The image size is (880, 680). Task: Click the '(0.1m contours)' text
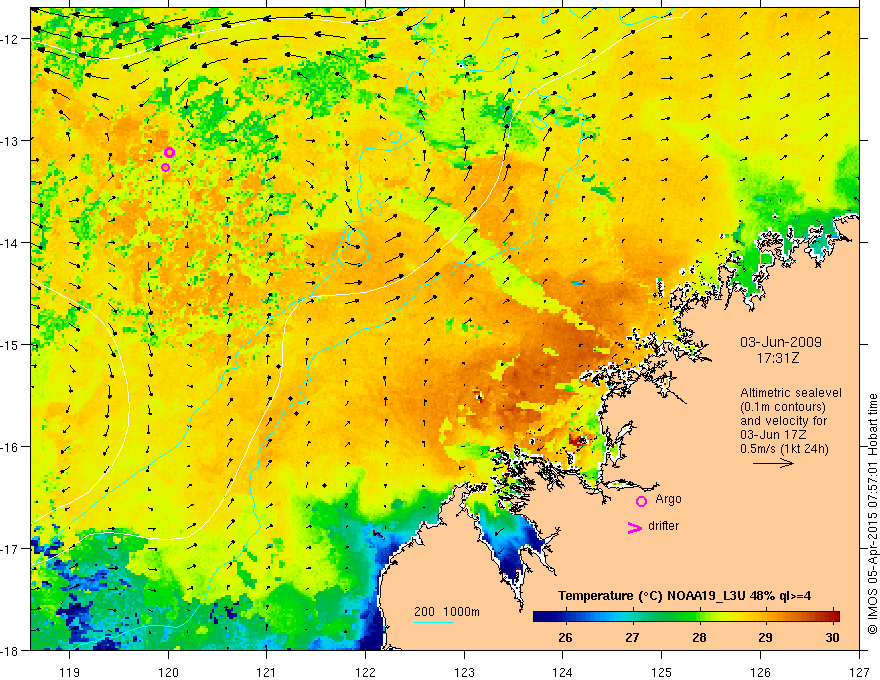tap(783, 407)
